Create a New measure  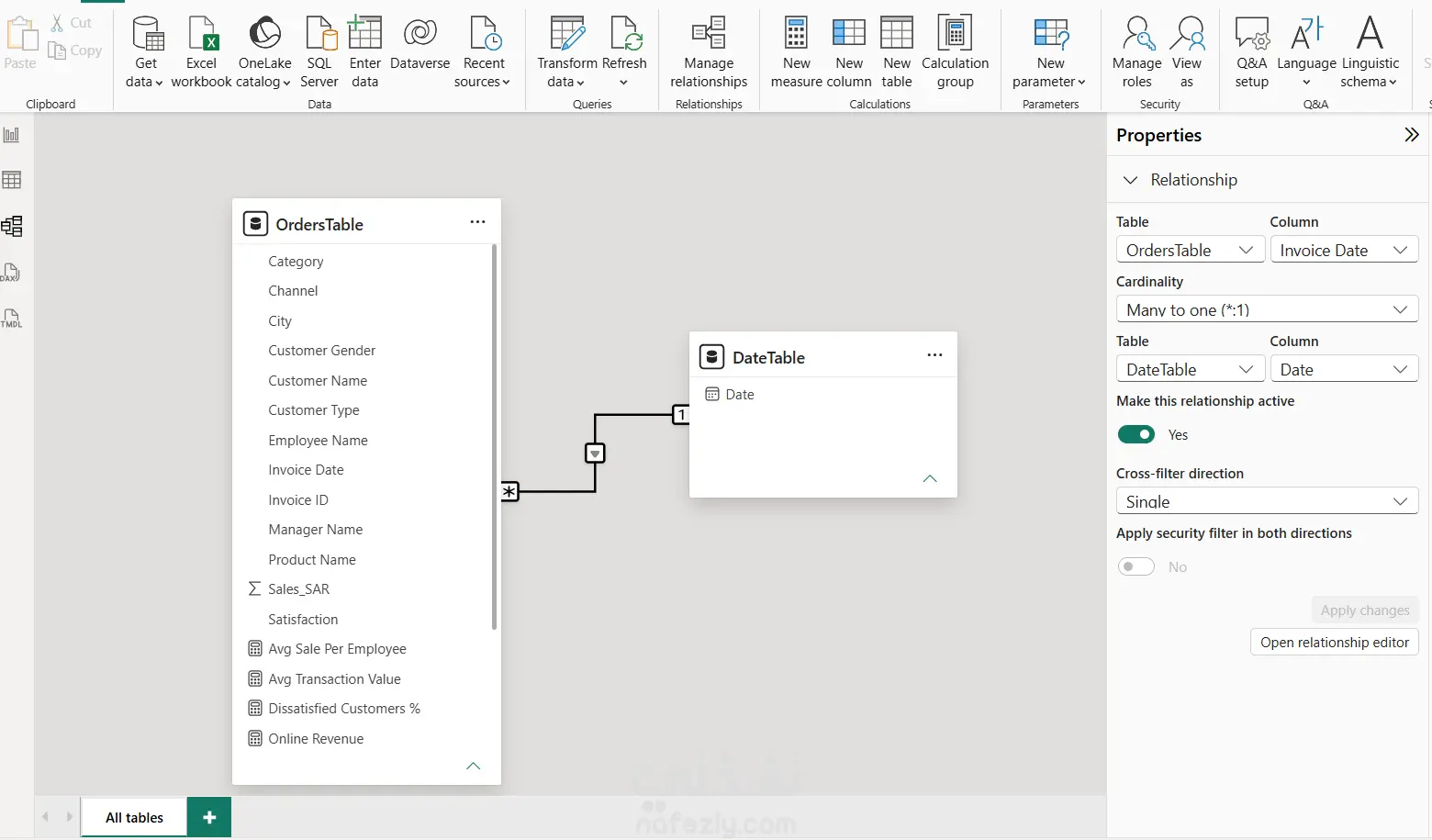[x=796, y=52]
